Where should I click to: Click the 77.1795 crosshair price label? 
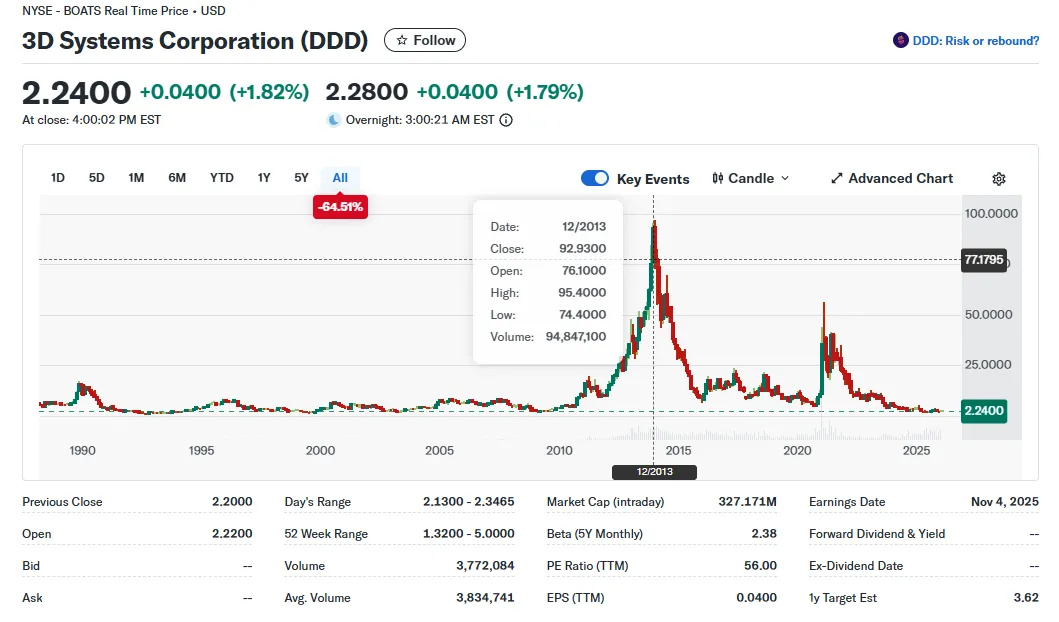click(x=982, y=260)
